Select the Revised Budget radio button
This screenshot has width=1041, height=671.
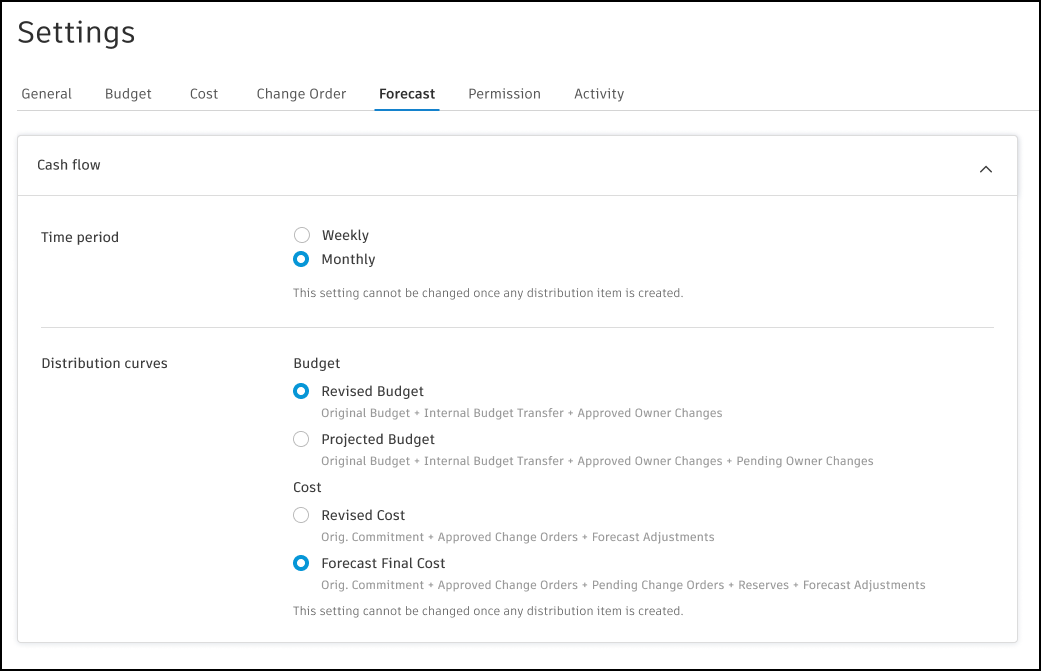coord(301,391)
